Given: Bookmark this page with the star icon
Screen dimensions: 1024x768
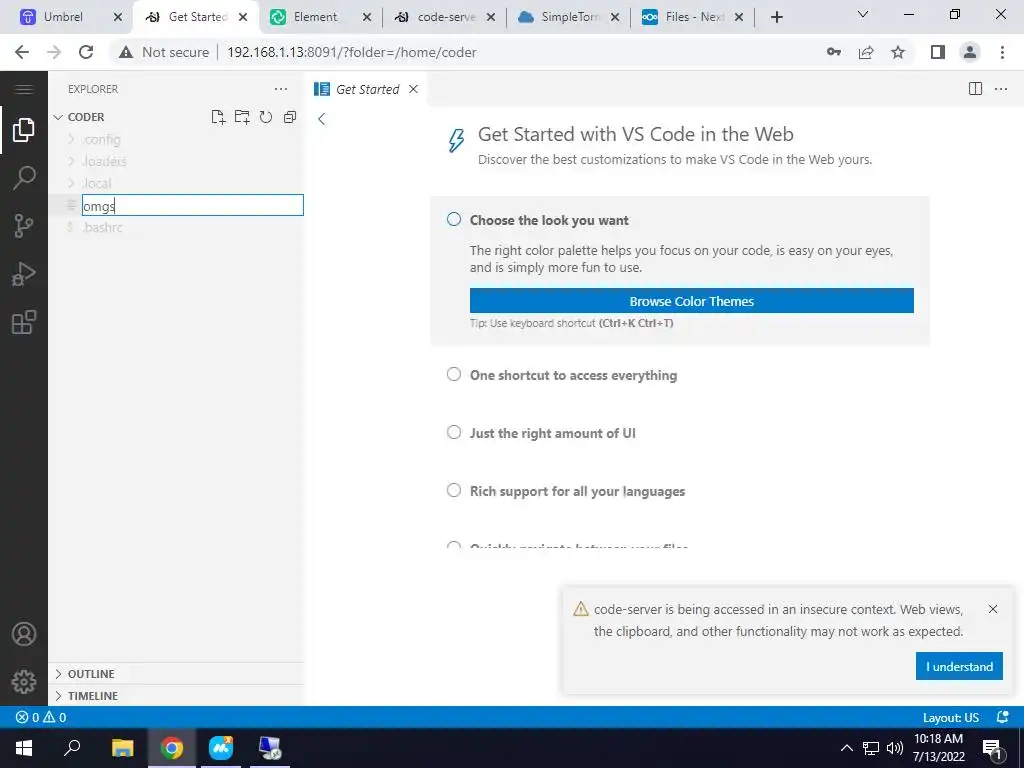Looking at the screenshot, I should [x=898, y=52].
